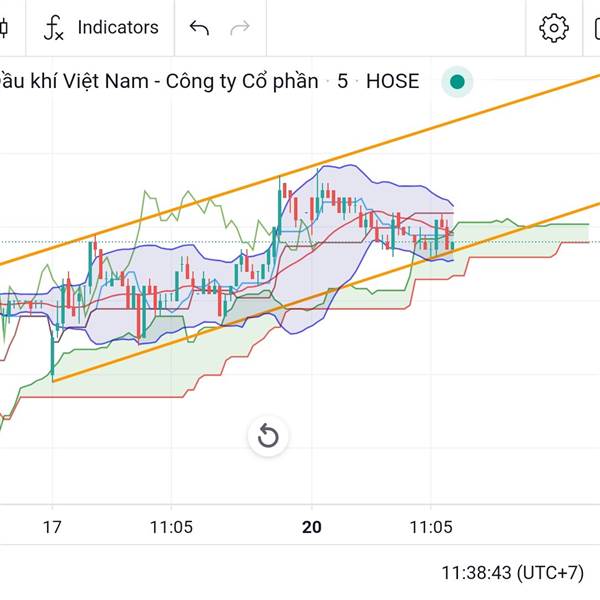Click the first 11:05 time axis label

(x=171, y=527)
